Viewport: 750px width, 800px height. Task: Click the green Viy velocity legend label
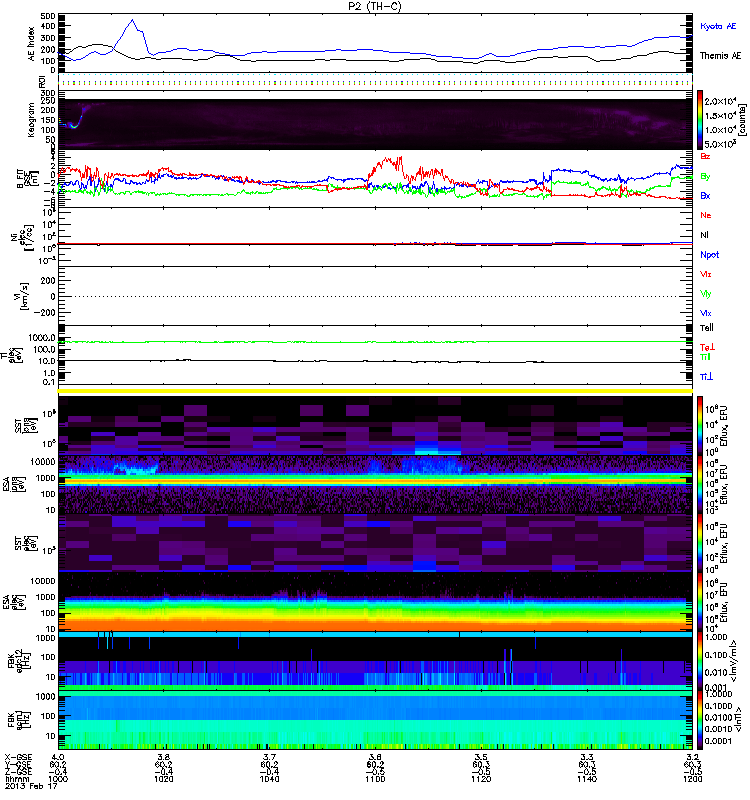point(706,294)
